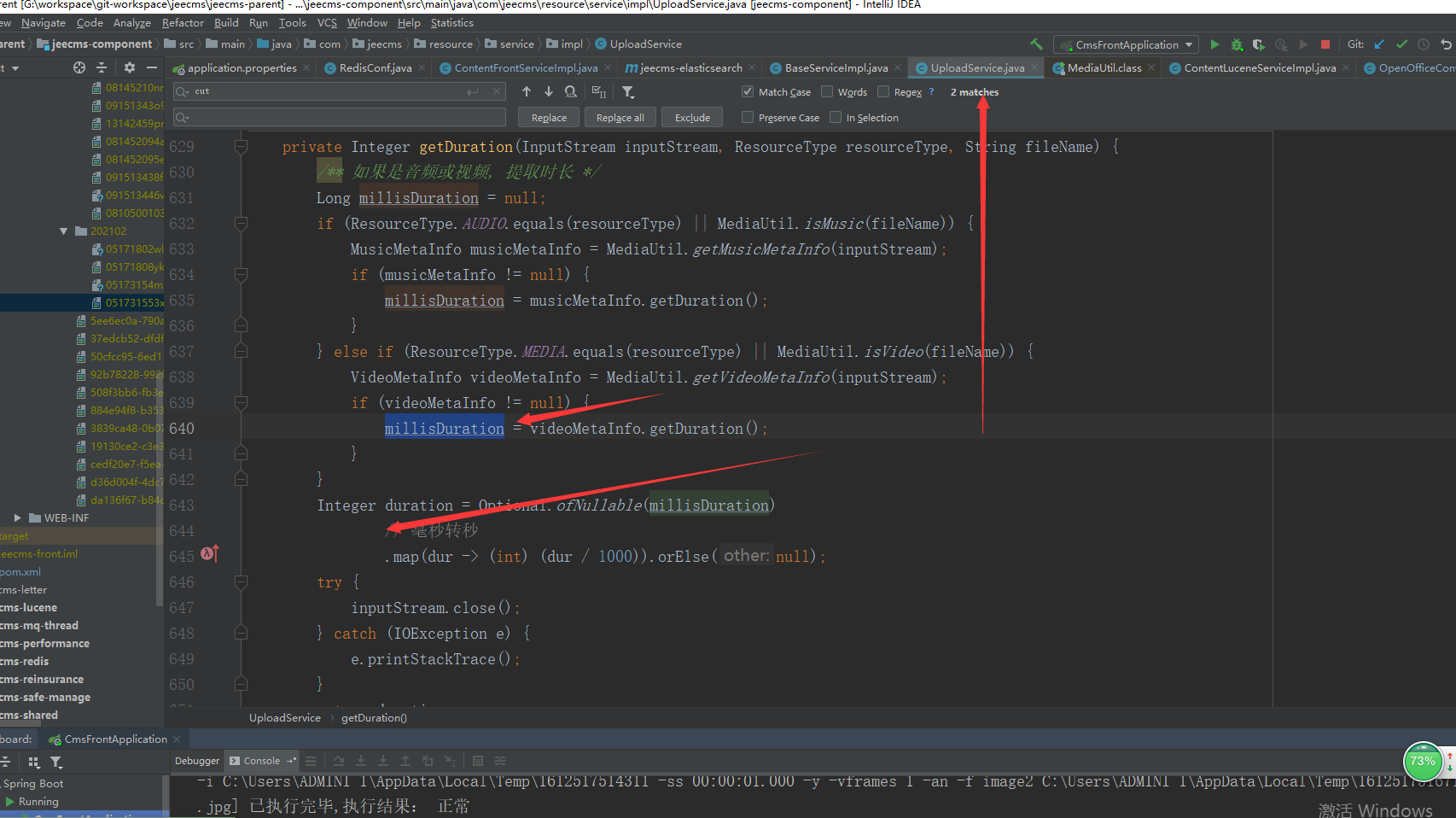Screen dimensions: 1456x818
Task: Commit changes with the Git checkmark
Action: 1401,44
